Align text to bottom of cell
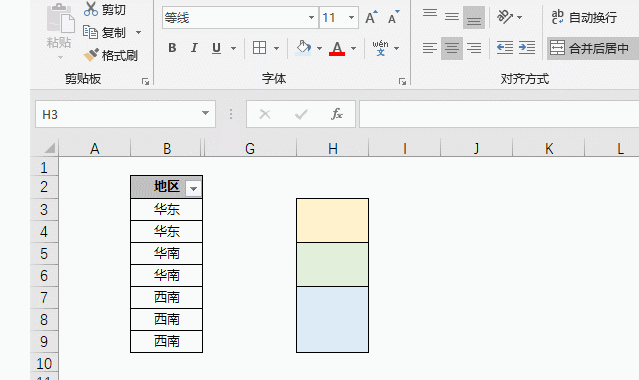 tap(474, 17)
